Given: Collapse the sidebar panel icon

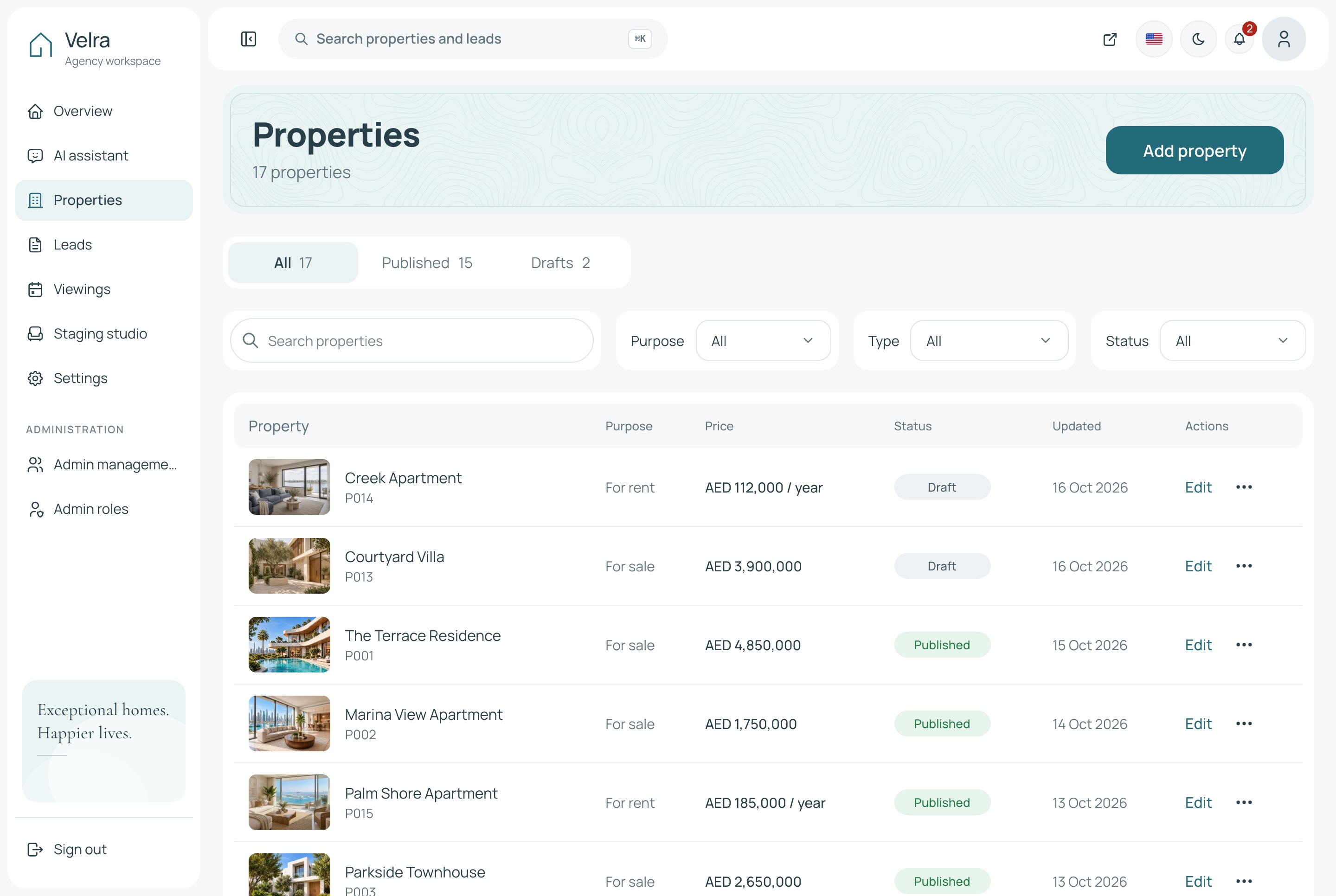Looking at the screenshot, I should [x=249, y=39].
